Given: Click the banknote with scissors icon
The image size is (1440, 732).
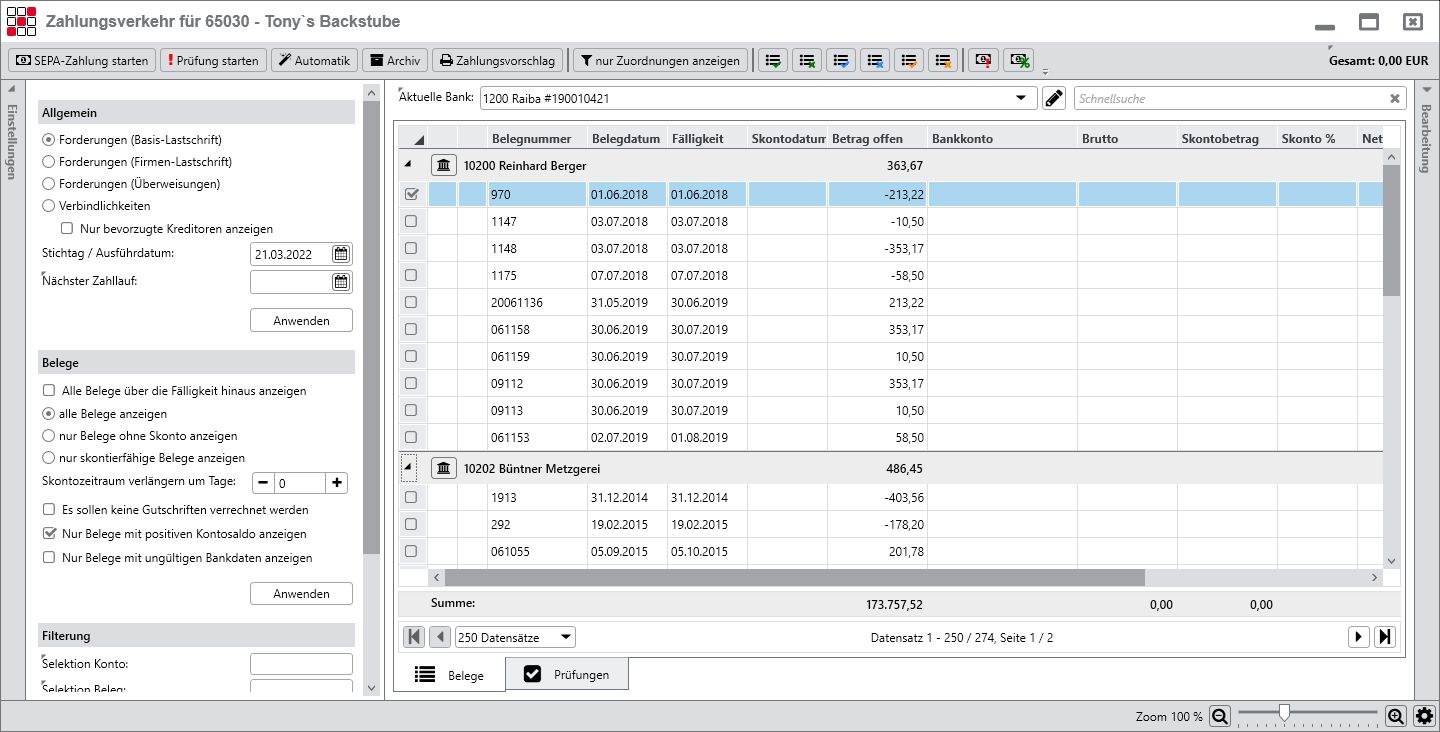Looking at the screenshot, I should coord(1018,60).
